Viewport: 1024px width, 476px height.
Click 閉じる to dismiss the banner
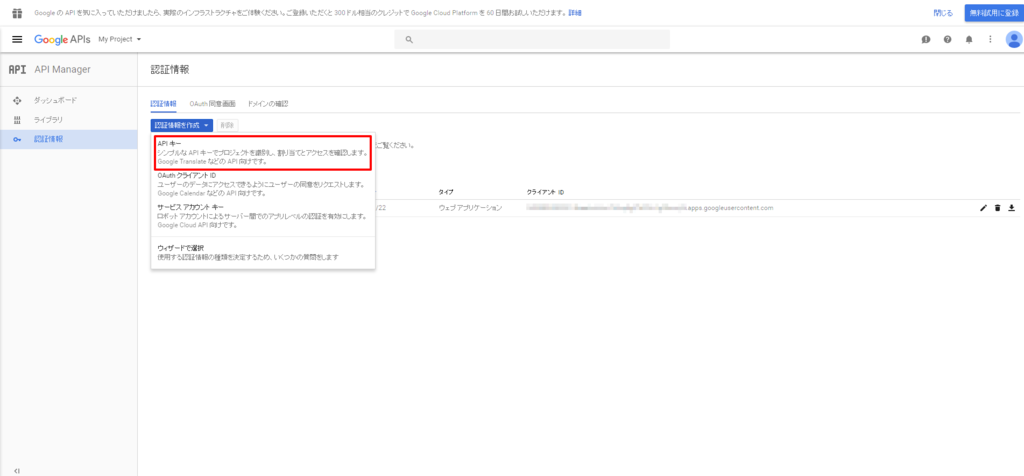coord(943,12)
